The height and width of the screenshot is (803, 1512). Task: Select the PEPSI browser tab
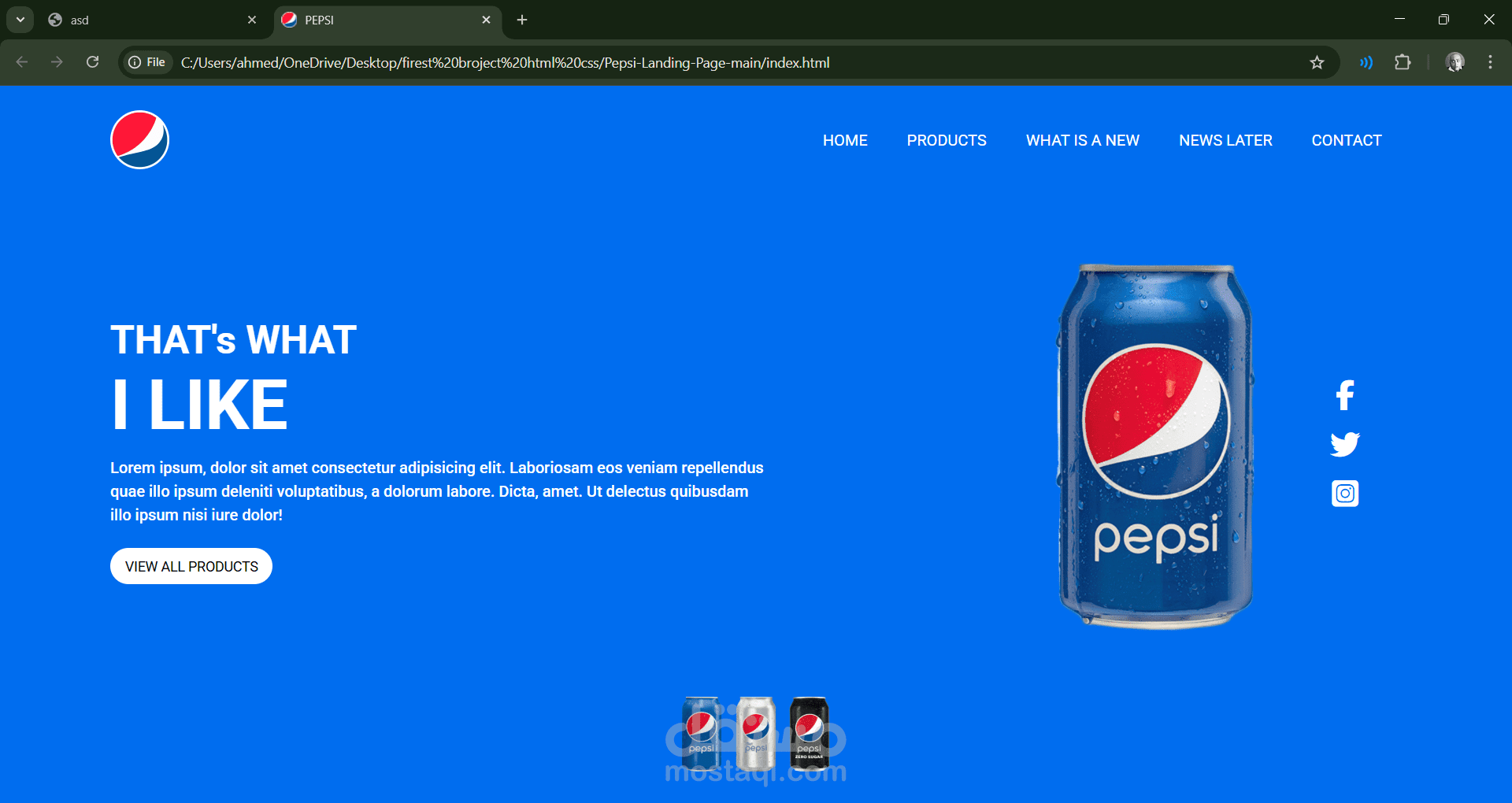[388, 20]
